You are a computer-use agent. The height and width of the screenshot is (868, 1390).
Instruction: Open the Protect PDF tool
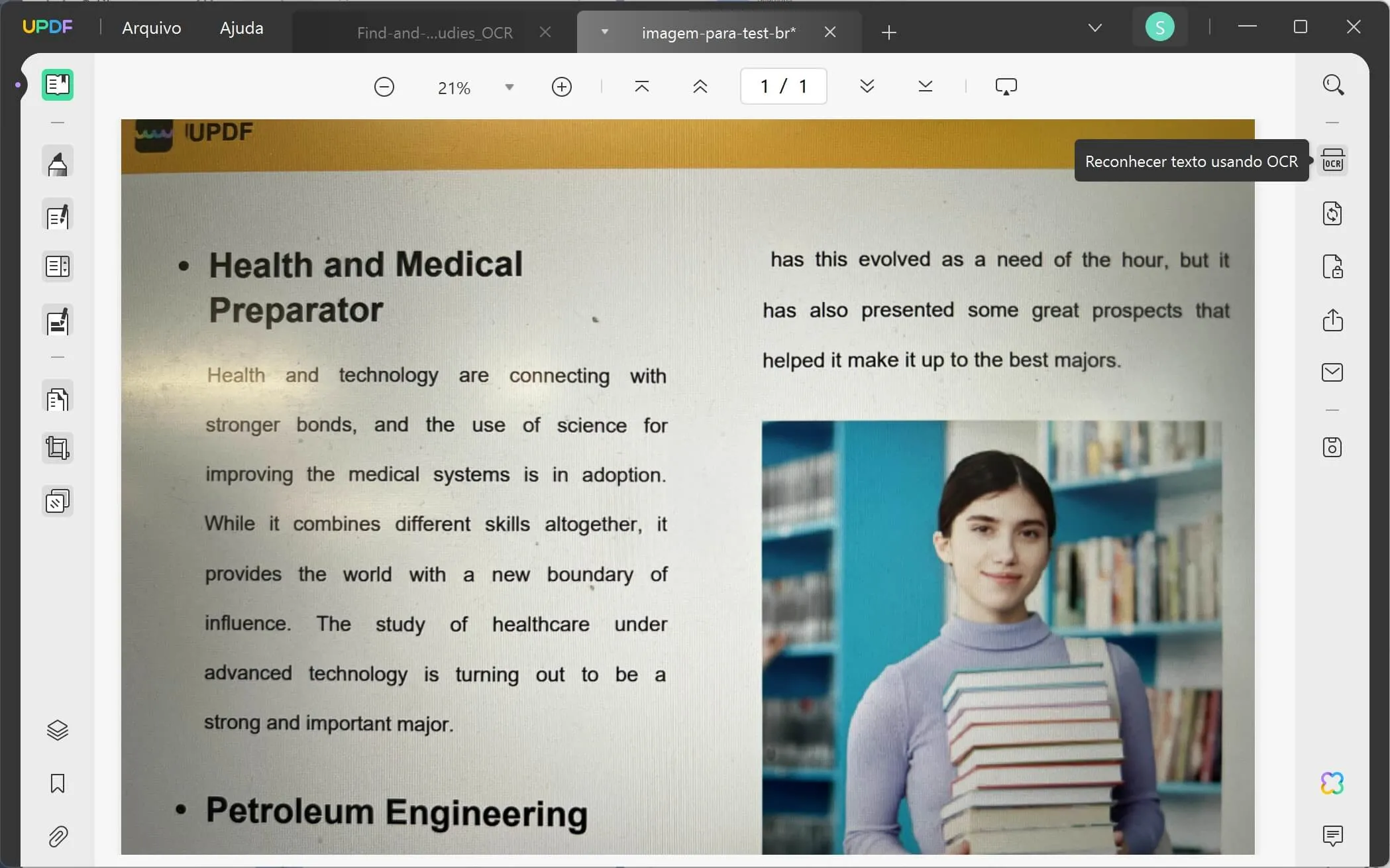1332,266
